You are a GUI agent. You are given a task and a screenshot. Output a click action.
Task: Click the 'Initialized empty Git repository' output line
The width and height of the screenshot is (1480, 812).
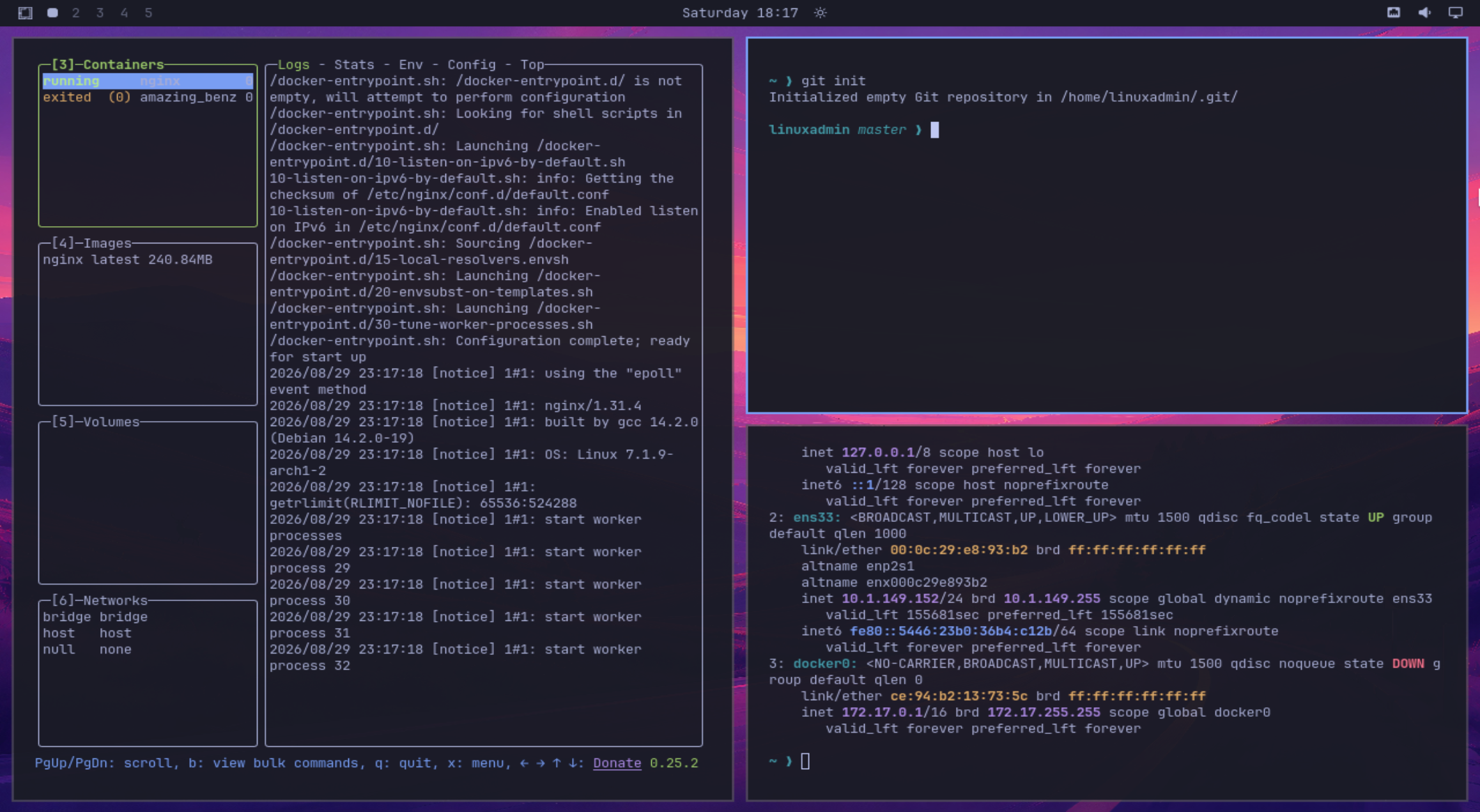pos(1003,97)
